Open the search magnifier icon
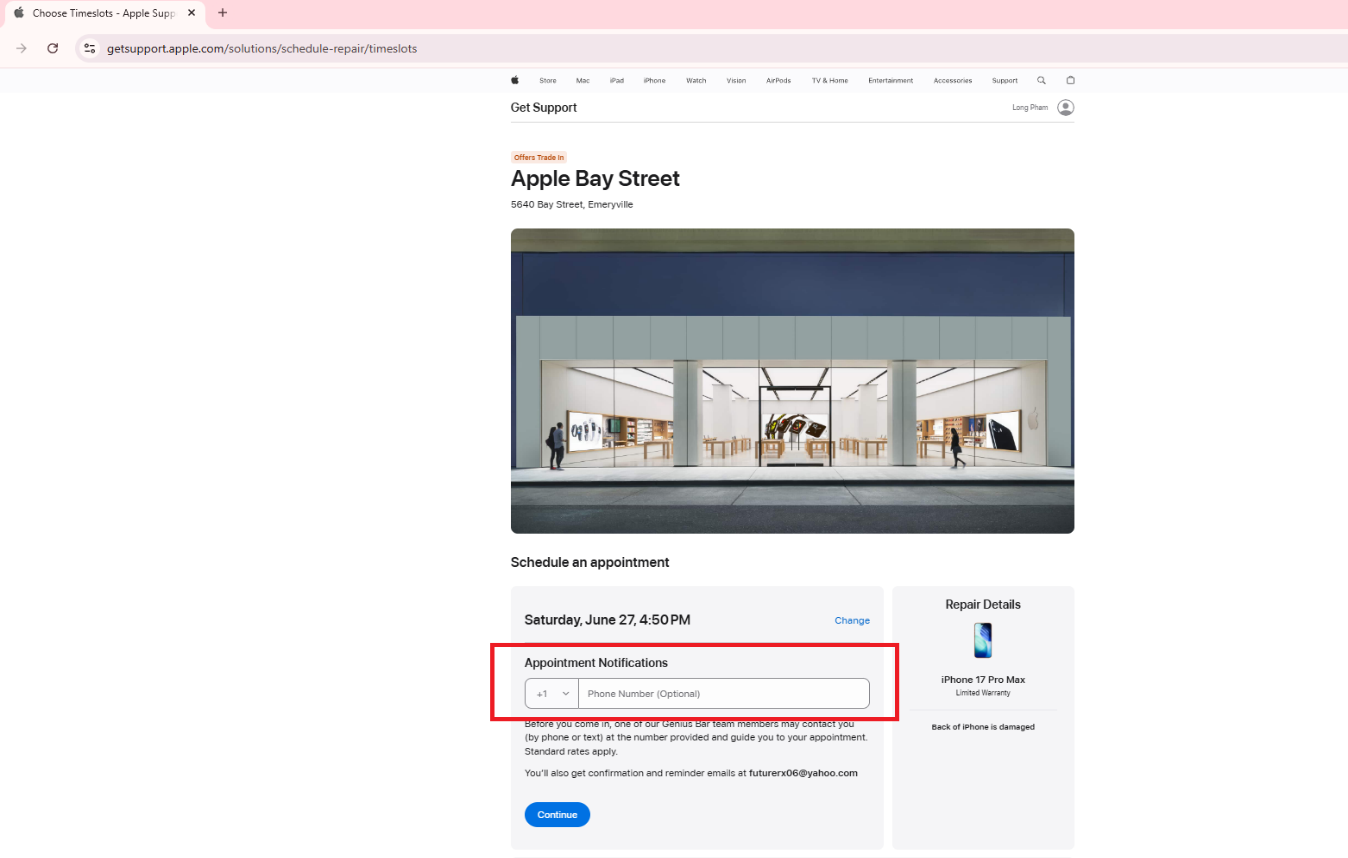This screenshot has height=858, width=1348. (x=1041, y=80)
